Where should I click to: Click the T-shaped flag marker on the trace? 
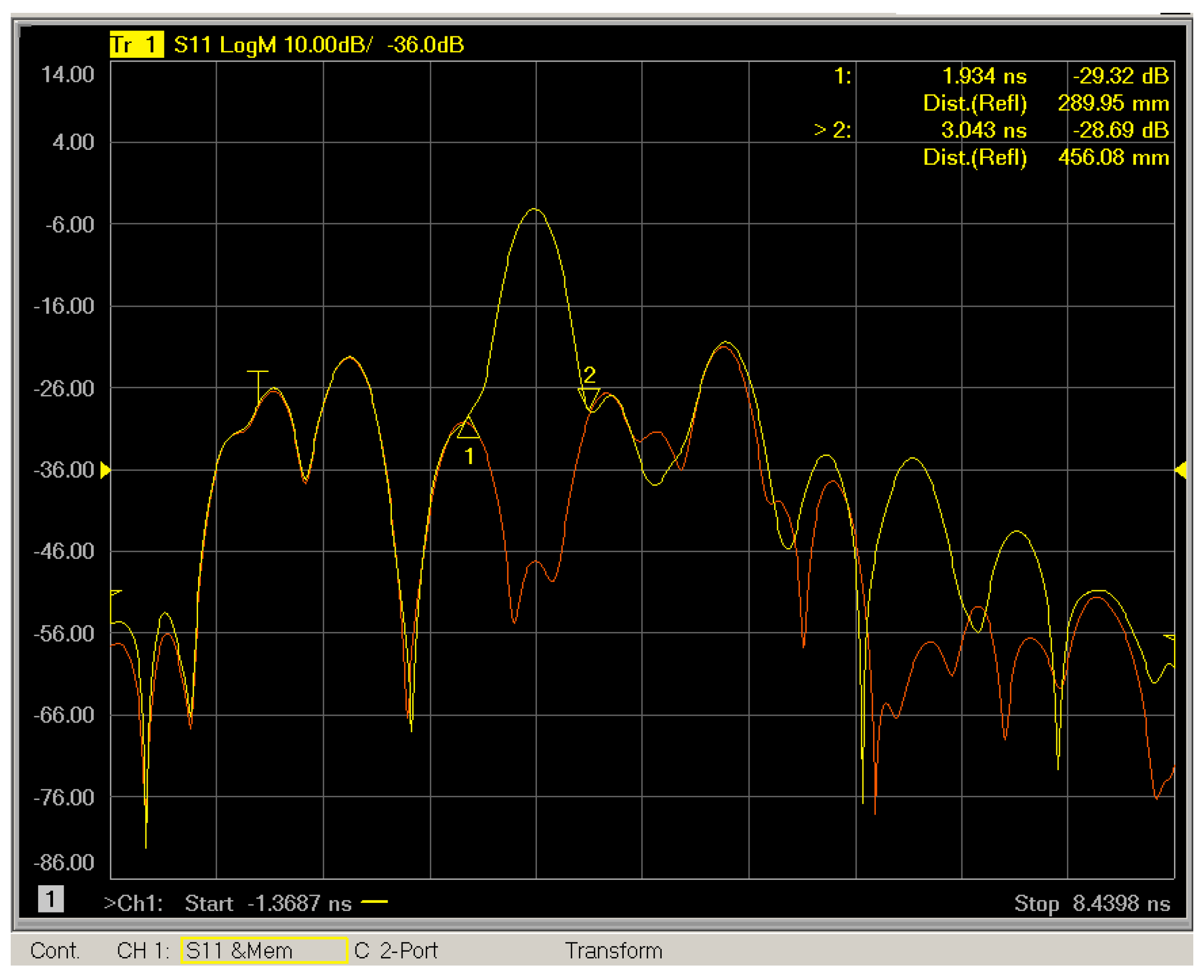(258, 383)
